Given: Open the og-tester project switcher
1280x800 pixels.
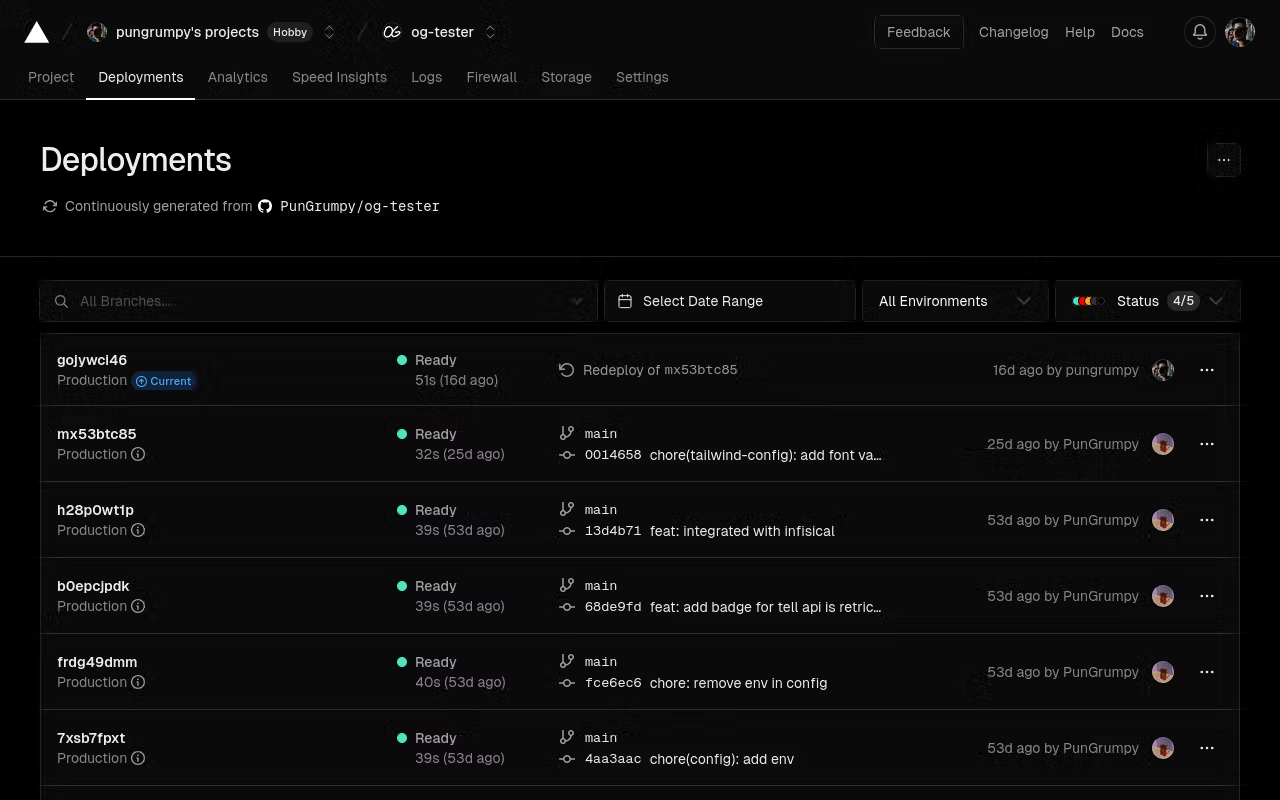Looking at the screenshot, I should click(x=490, y=32).
